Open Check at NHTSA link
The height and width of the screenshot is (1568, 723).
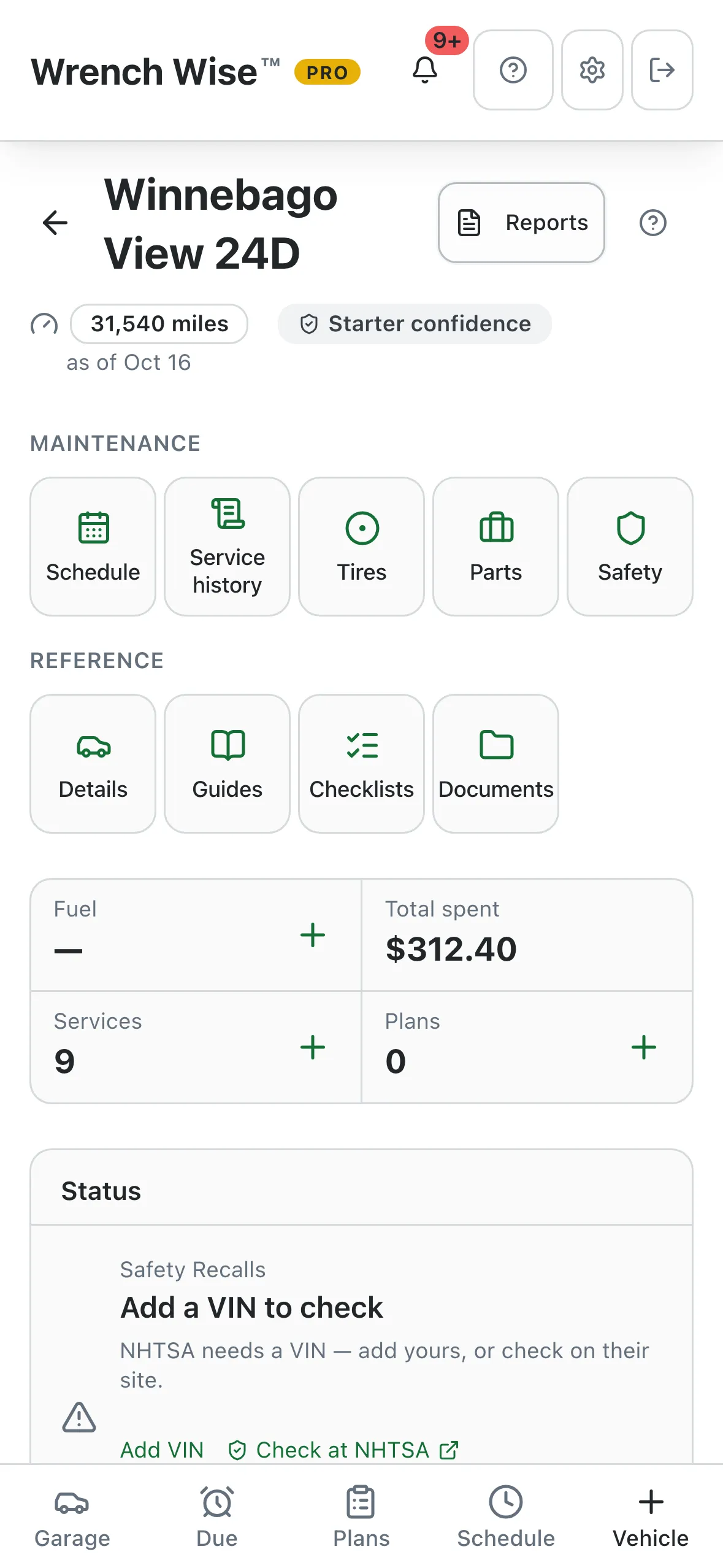(343, 1450)
